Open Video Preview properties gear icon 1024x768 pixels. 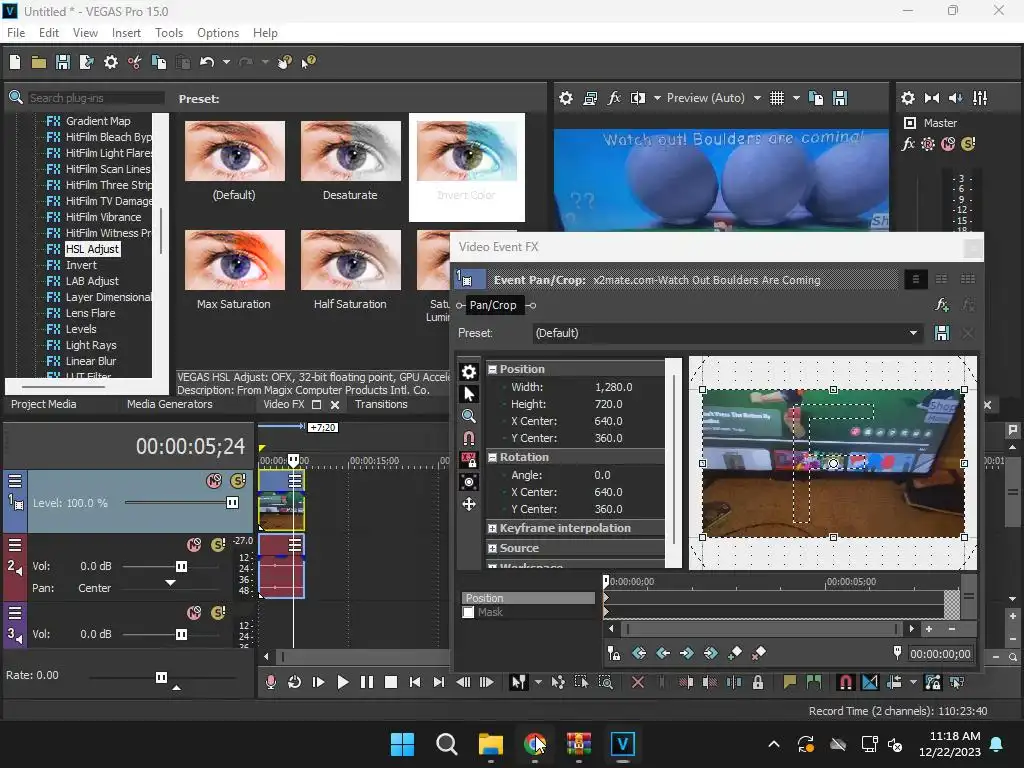click(x=566, y=98)
